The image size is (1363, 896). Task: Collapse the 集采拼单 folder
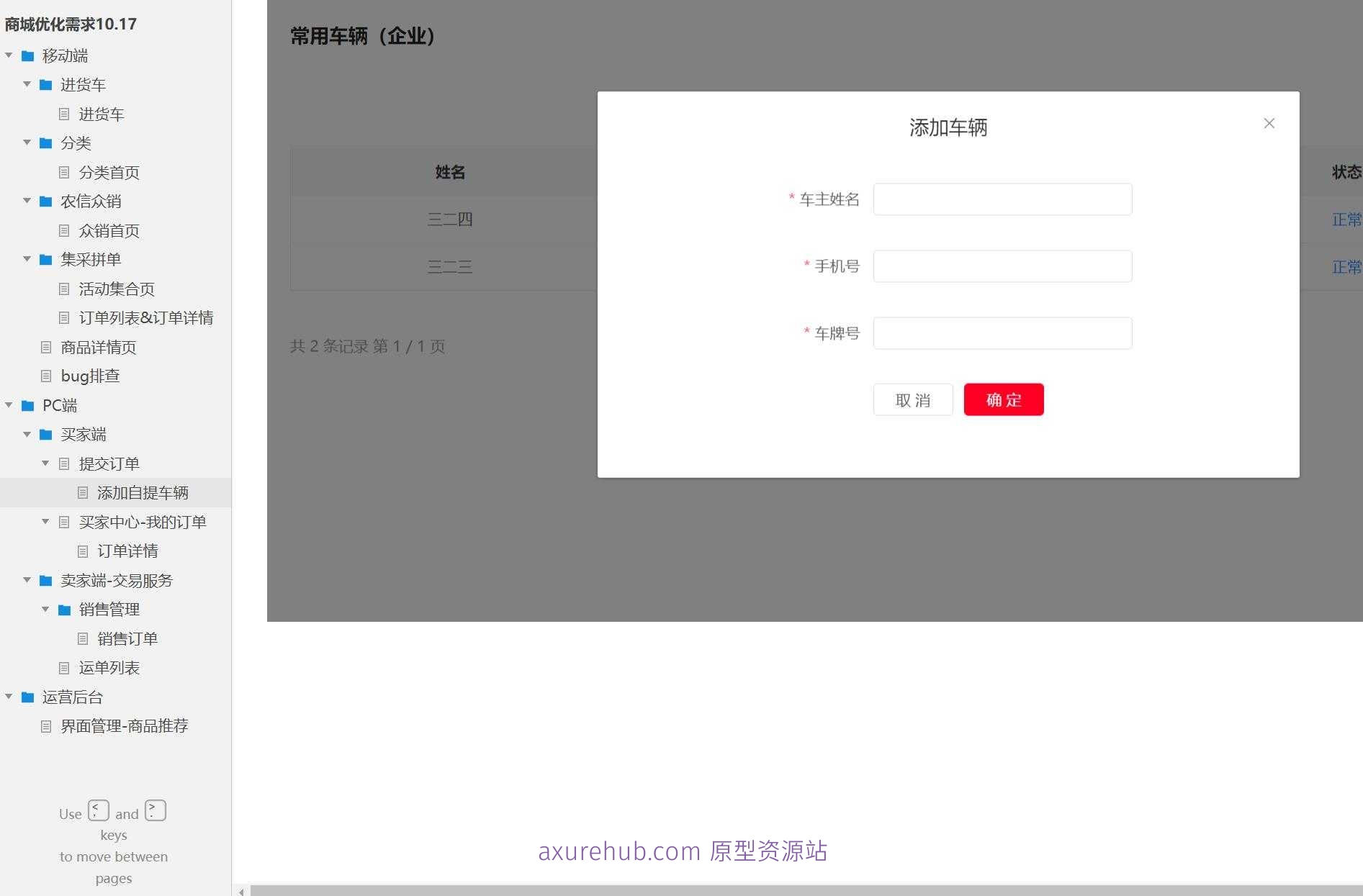point(27,259)
